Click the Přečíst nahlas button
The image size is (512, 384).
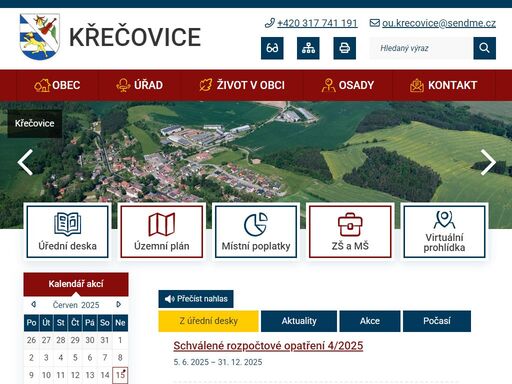pos(196,299)
